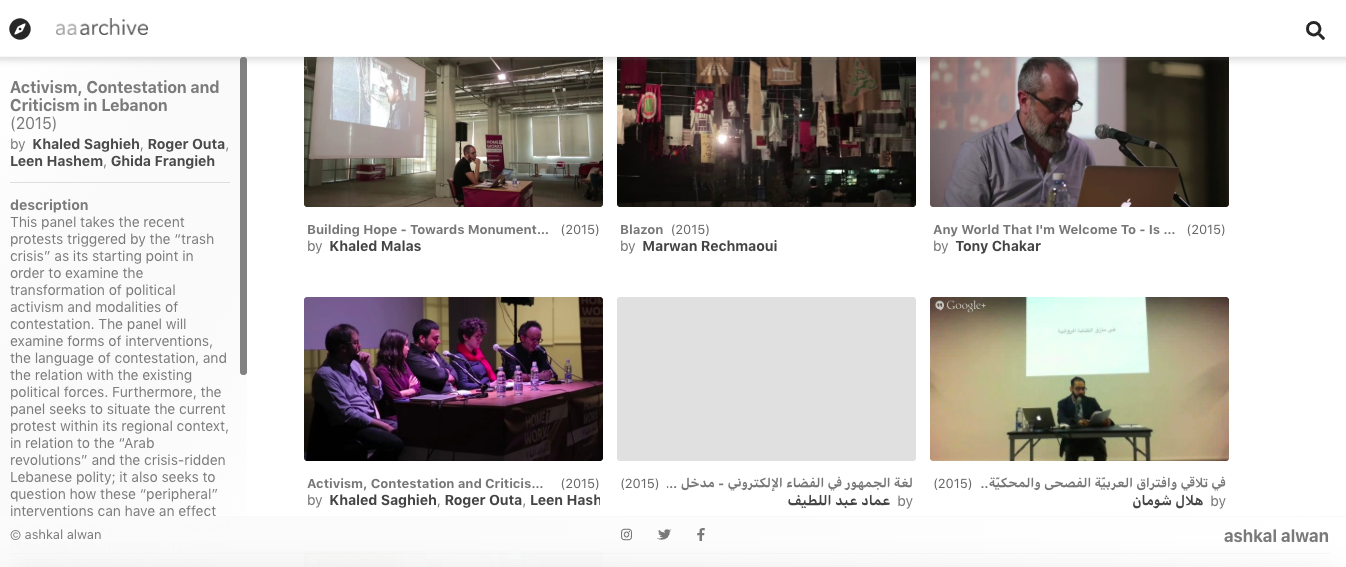Select Ghida Frangieh in sidebar authors
1346x567 pixels.
click(163, 161)
